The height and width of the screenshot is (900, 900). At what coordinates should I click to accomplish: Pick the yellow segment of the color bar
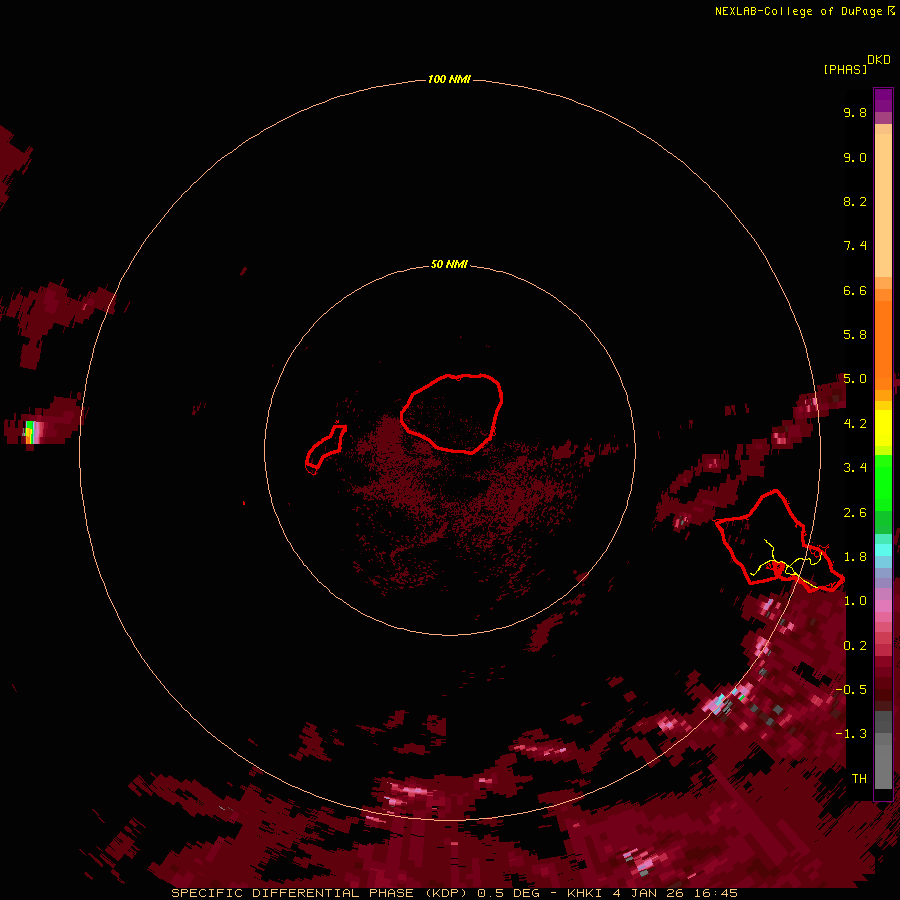pyautogui.click(x=883, y=428)
